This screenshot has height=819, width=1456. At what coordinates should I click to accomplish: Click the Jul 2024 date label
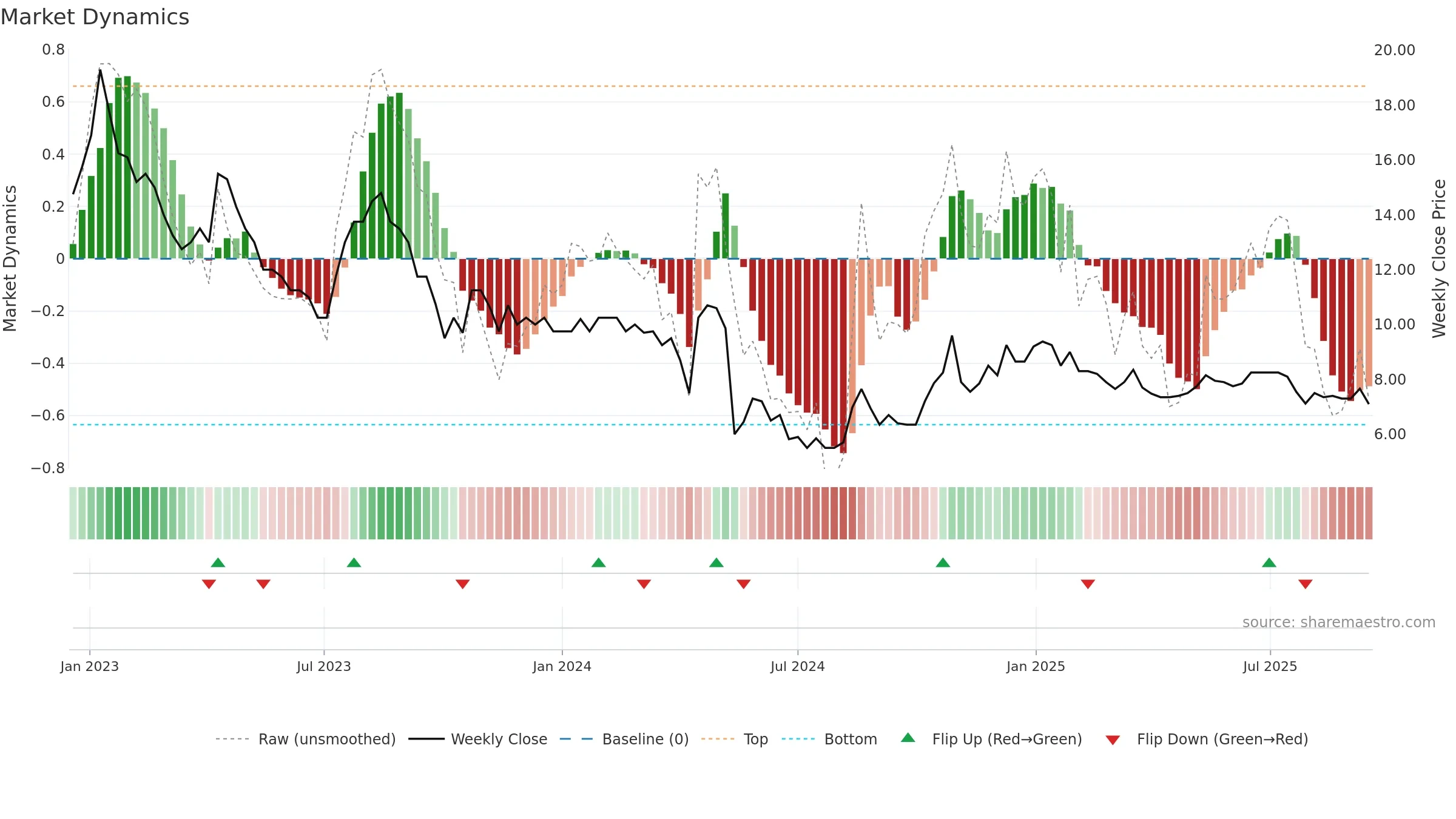(x=798, y=666)
